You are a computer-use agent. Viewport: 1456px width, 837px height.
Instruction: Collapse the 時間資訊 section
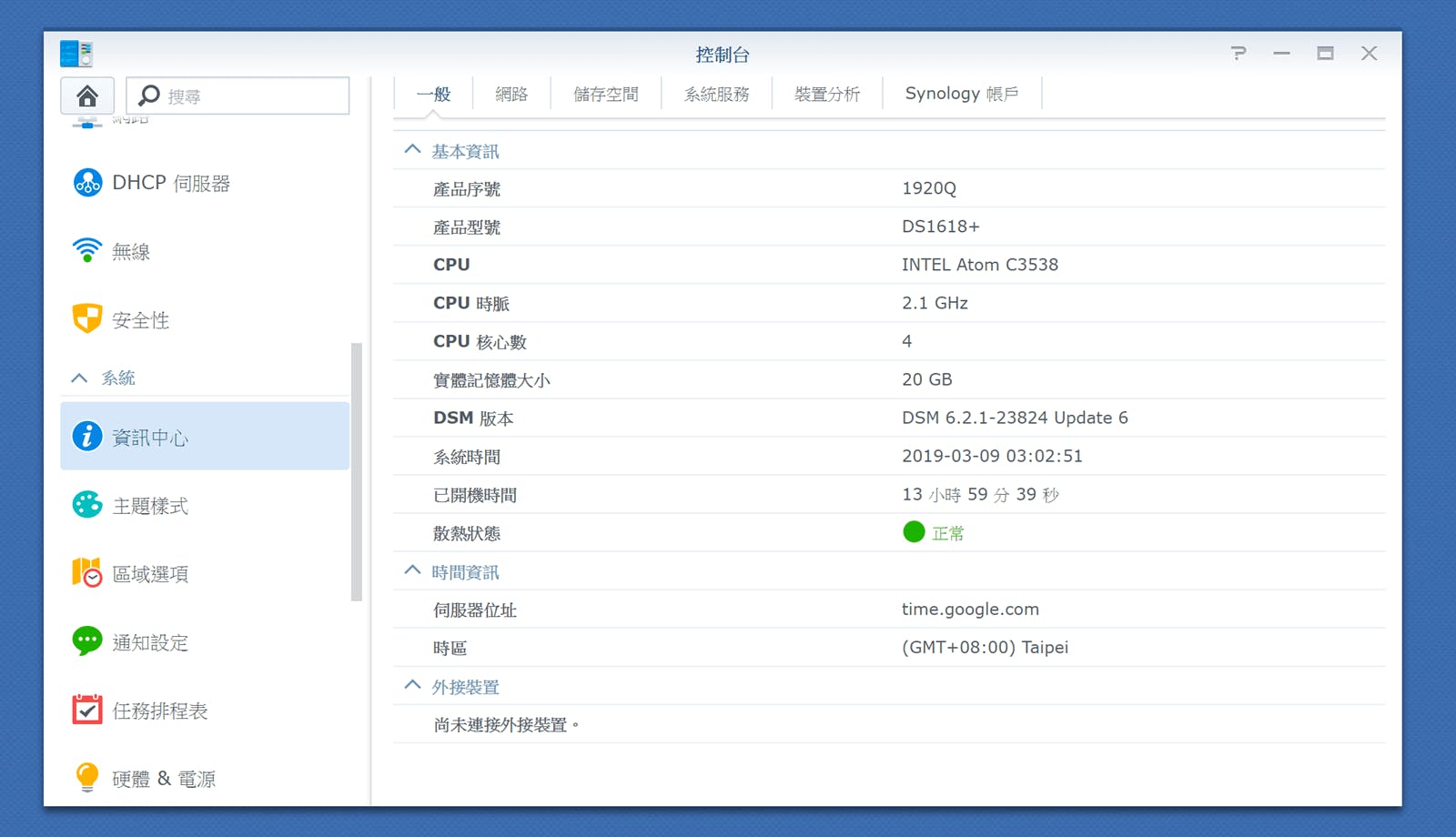coord(412,570)
